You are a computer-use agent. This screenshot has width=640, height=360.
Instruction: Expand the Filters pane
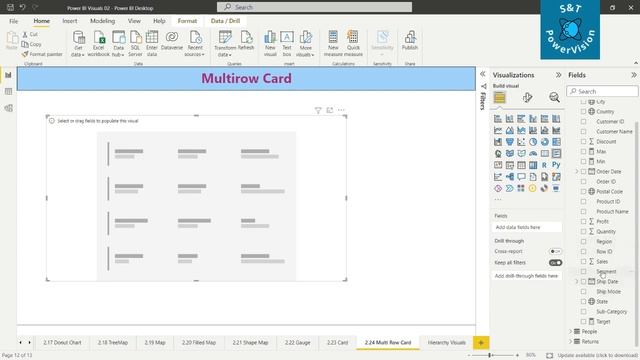click(x=483, y=74)
